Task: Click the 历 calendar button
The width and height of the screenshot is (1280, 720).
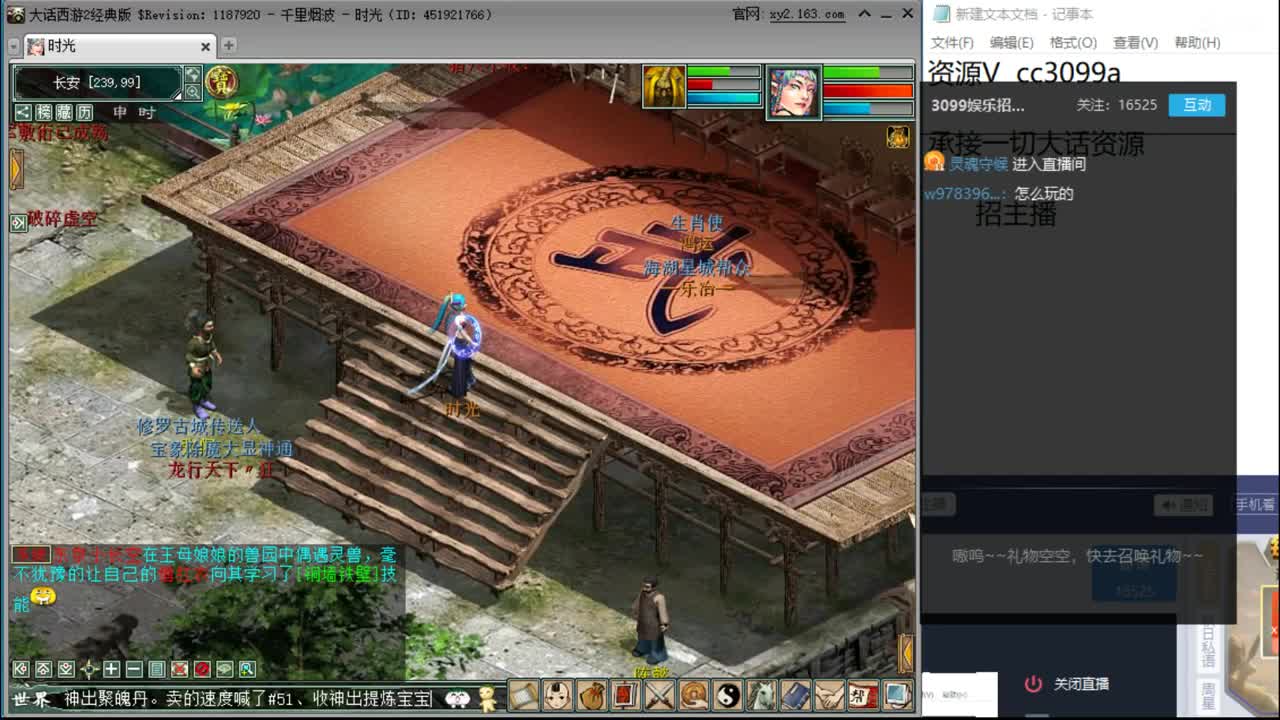Action: point(85,112)
